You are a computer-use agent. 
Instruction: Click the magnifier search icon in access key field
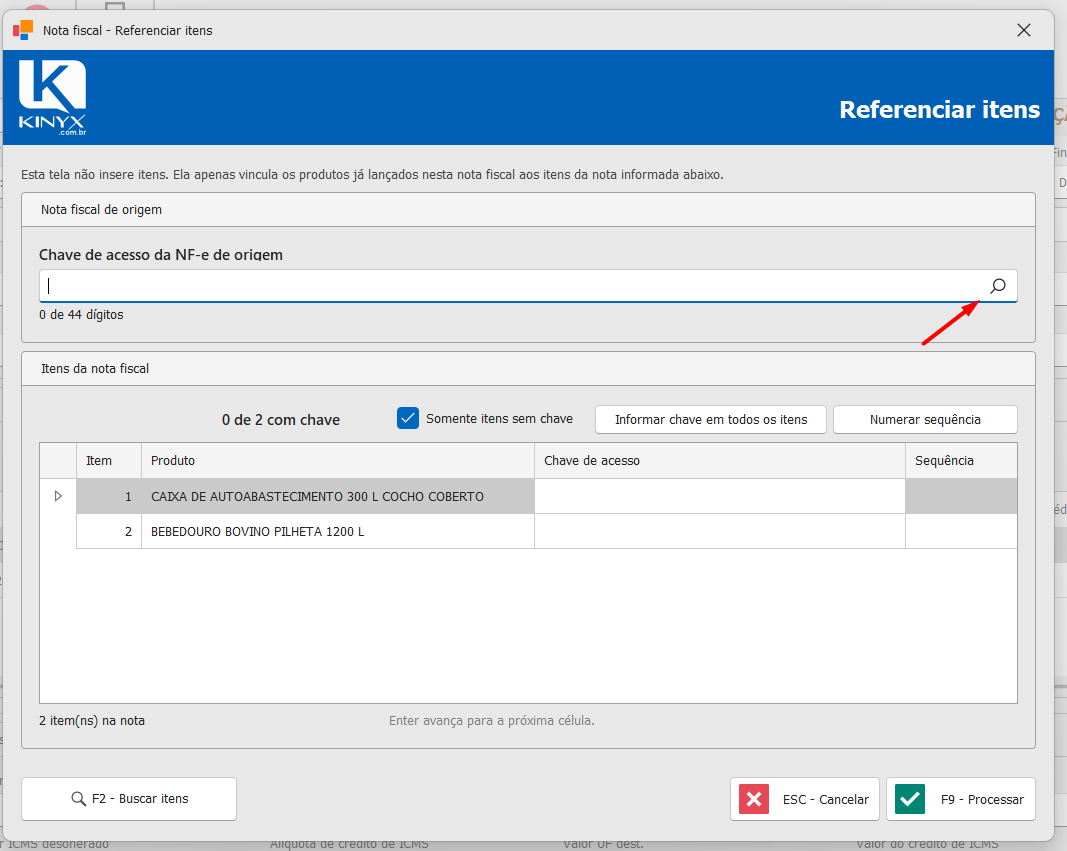coord(998,286)
